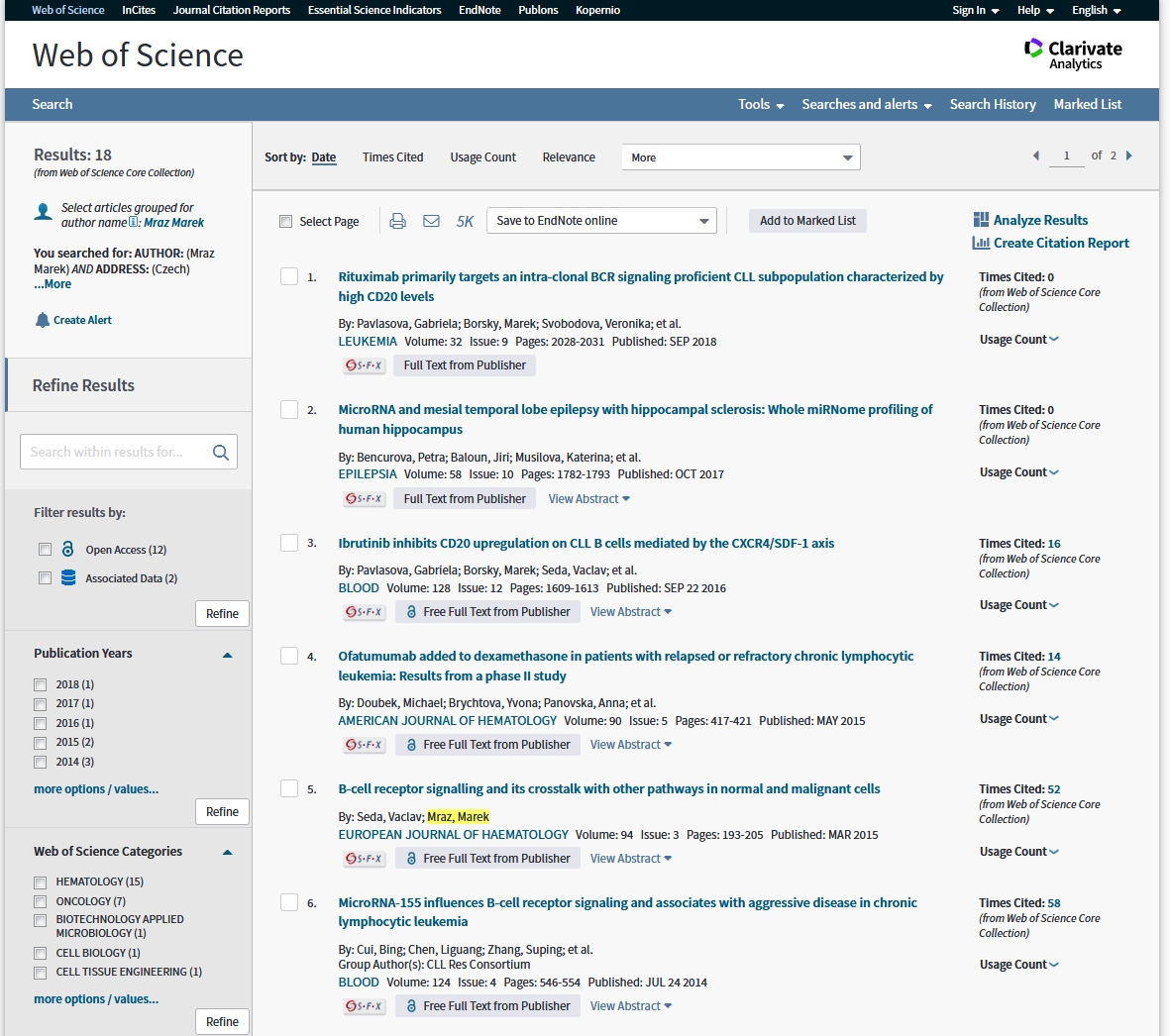Open the Save to EndNote online dropdown
1170x1036 pixels.
tap(601, 221)
